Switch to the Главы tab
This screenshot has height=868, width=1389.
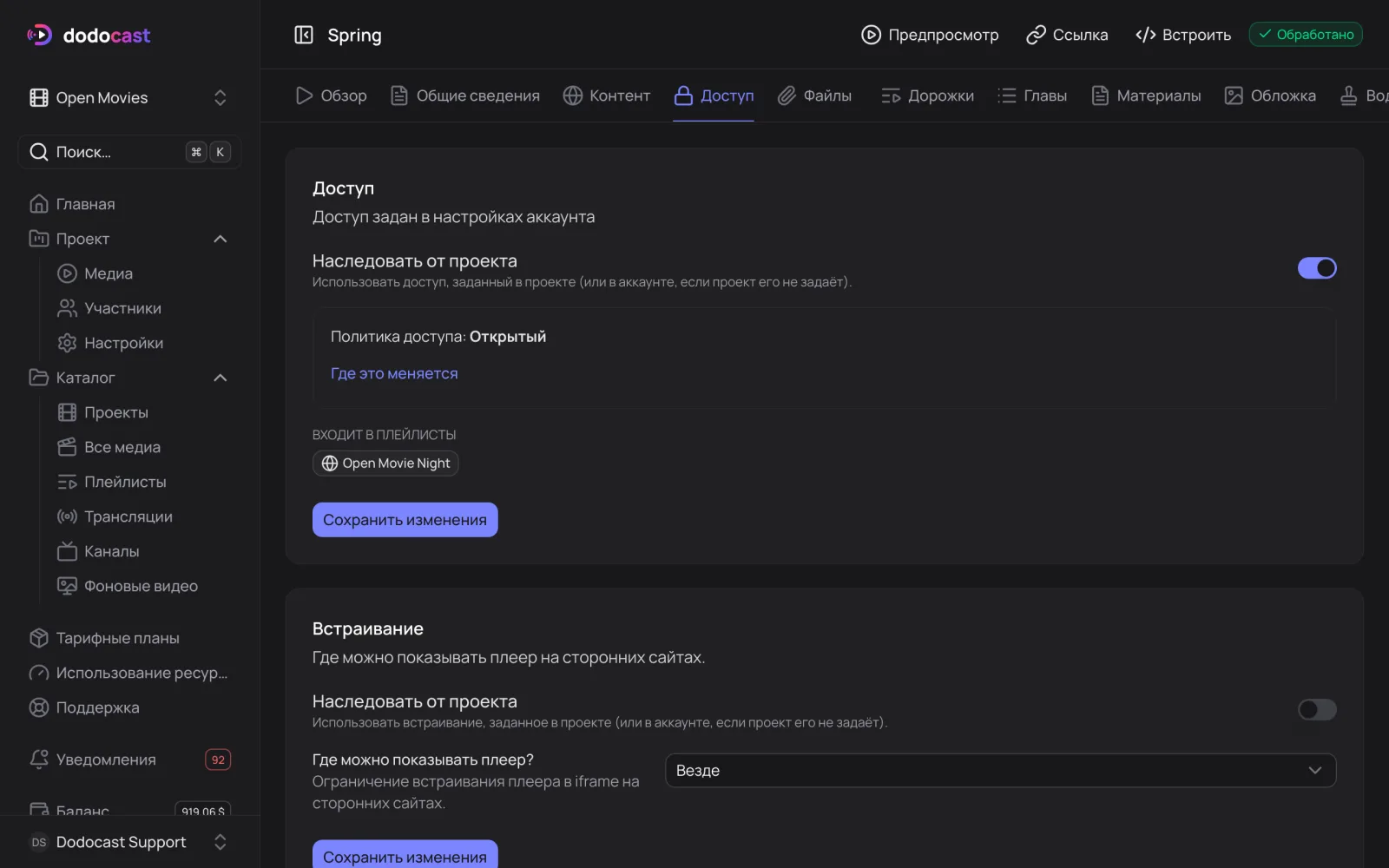coord(1031,95)
